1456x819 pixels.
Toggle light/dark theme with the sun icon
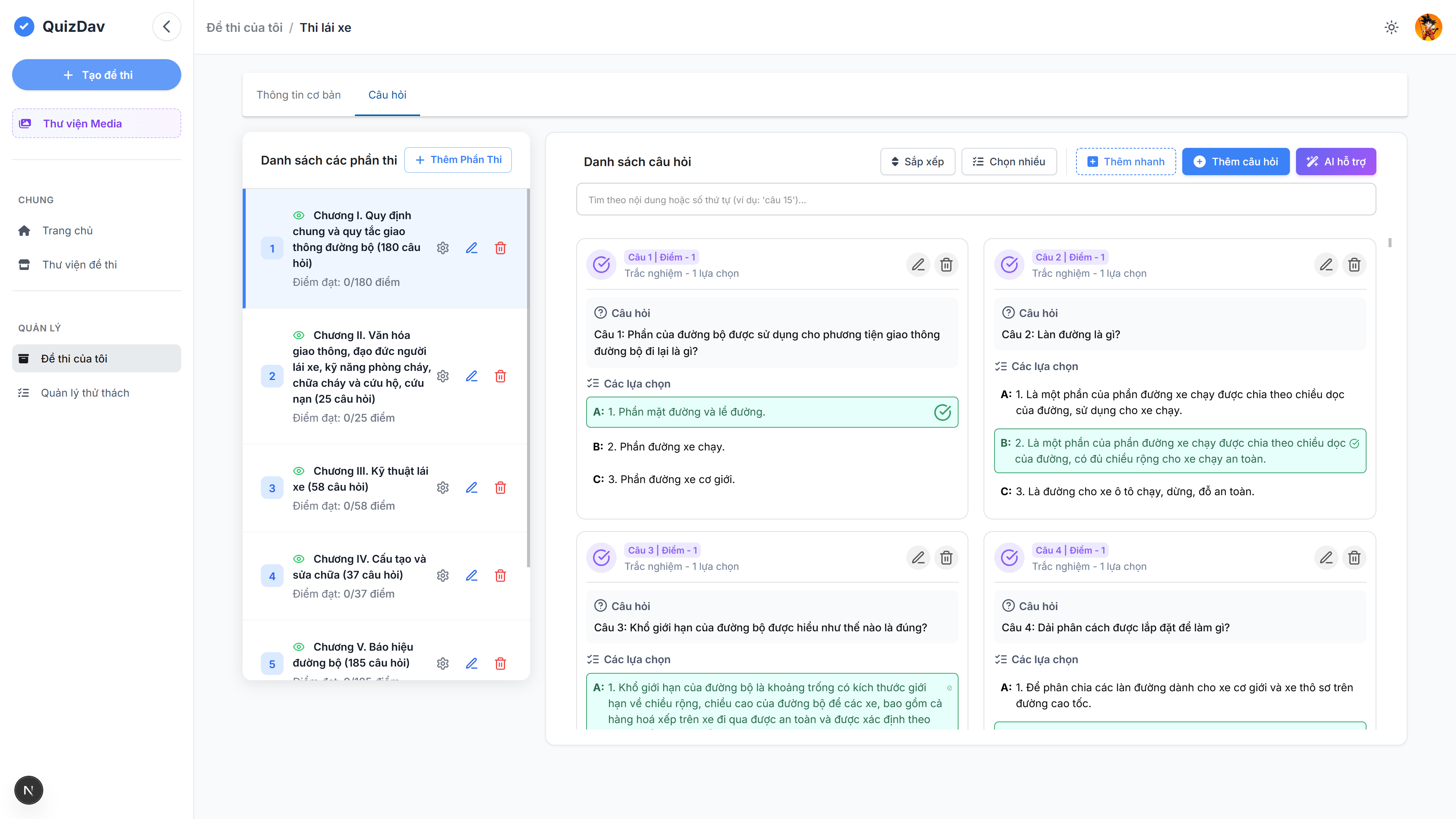point(1391,27)
